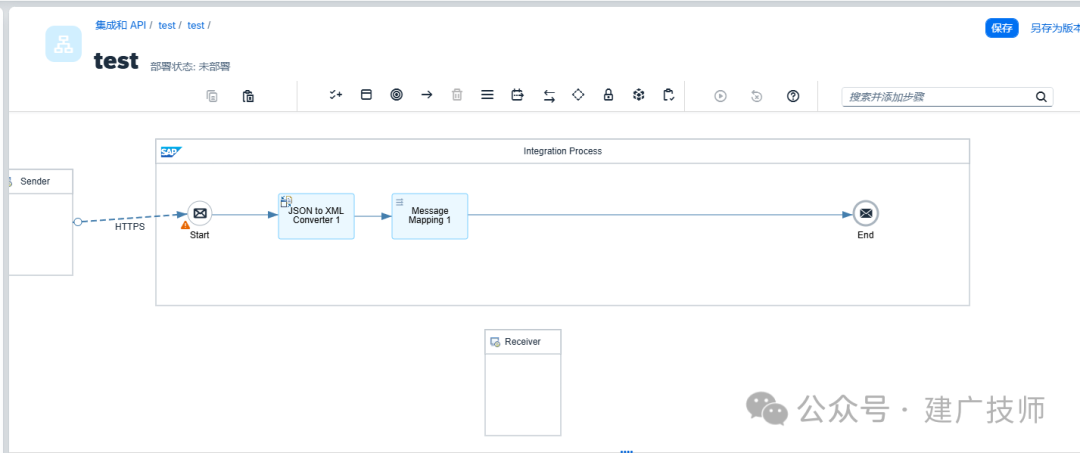Click the play simulation icon

coord(720,96)
